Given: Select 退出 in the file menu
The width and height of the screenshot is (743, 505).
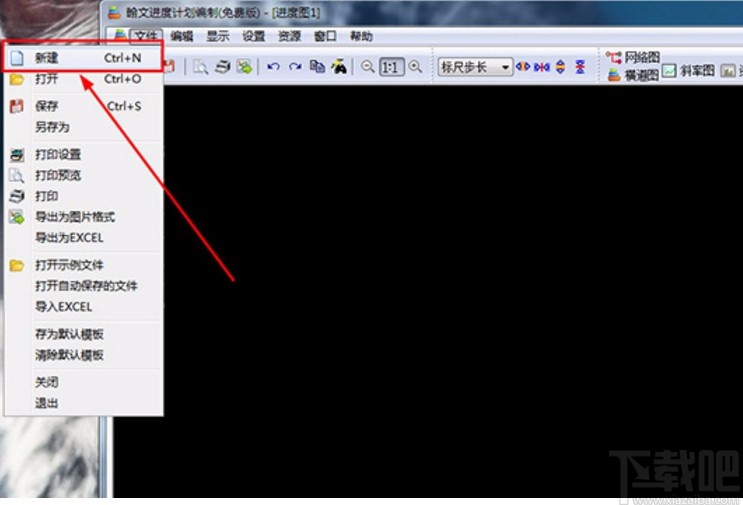Looking at the screenshot, I should (83, 403).
